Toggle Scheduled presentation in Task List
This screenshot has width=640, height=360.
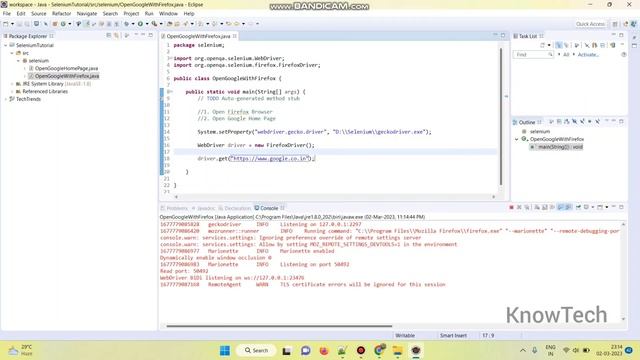(x=567, y=45)
